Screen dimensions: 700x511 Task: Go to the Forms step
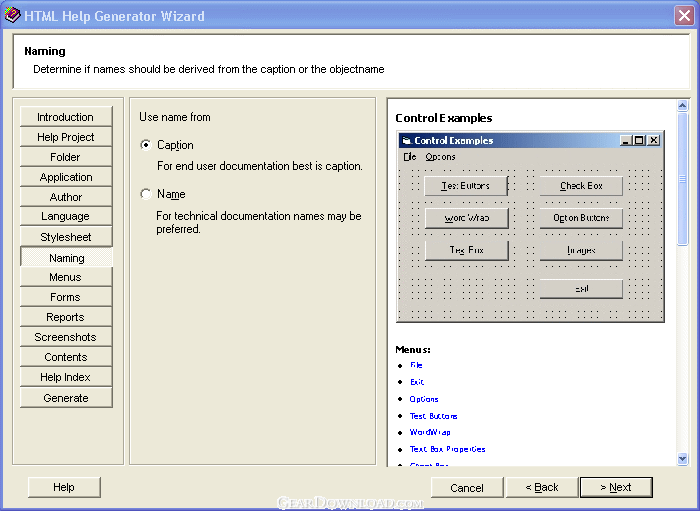click(66, 297)
